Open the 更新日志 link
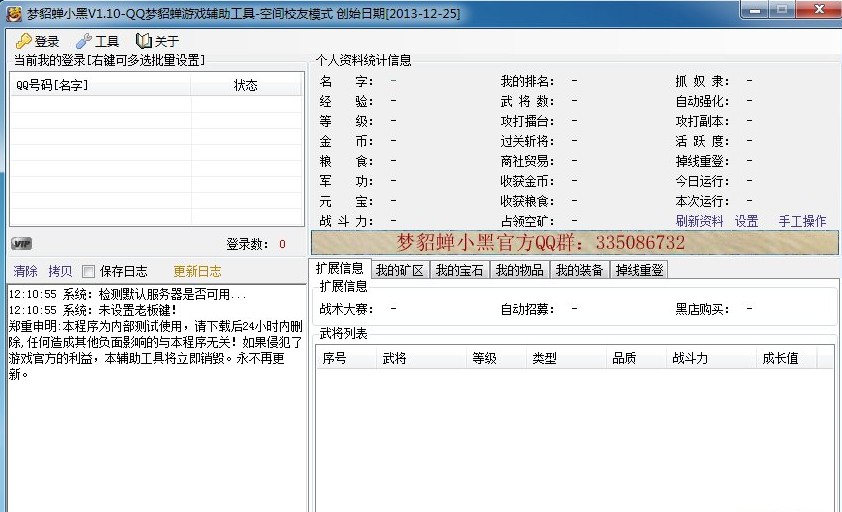 [197, 271]
